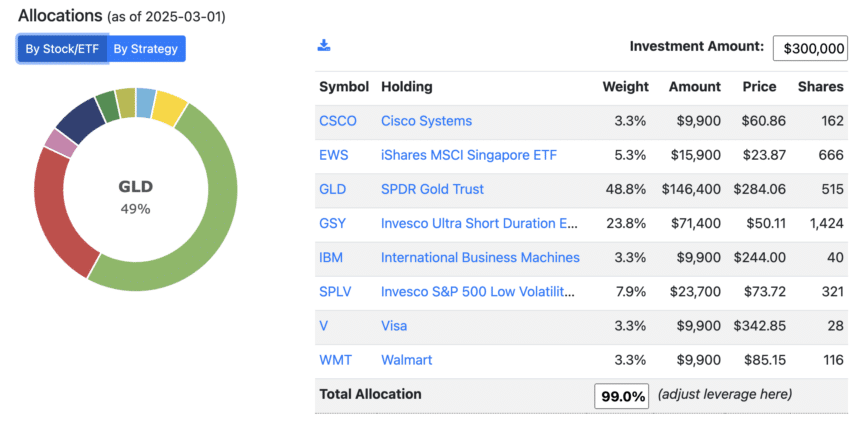This screenshot has height=421, width=860.
Task: Click the WMT symbol link
Action: tap(335, 360)
